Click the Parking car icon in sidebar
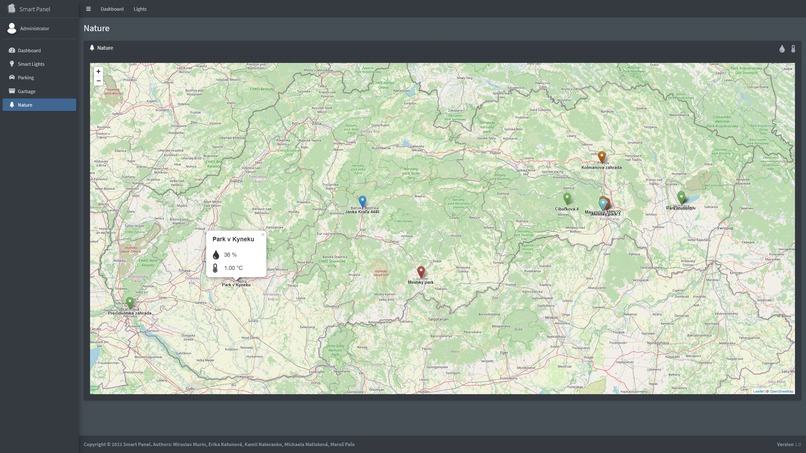The width and height of the screenshot is (806, 453). [12, 77]
